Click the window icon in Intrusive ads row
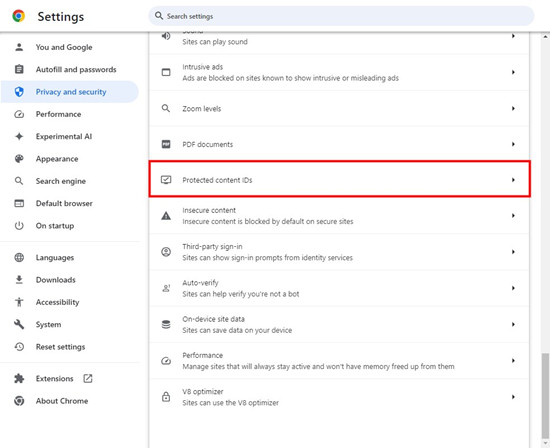Screen dimensions: 550x448 click(166, 72)
